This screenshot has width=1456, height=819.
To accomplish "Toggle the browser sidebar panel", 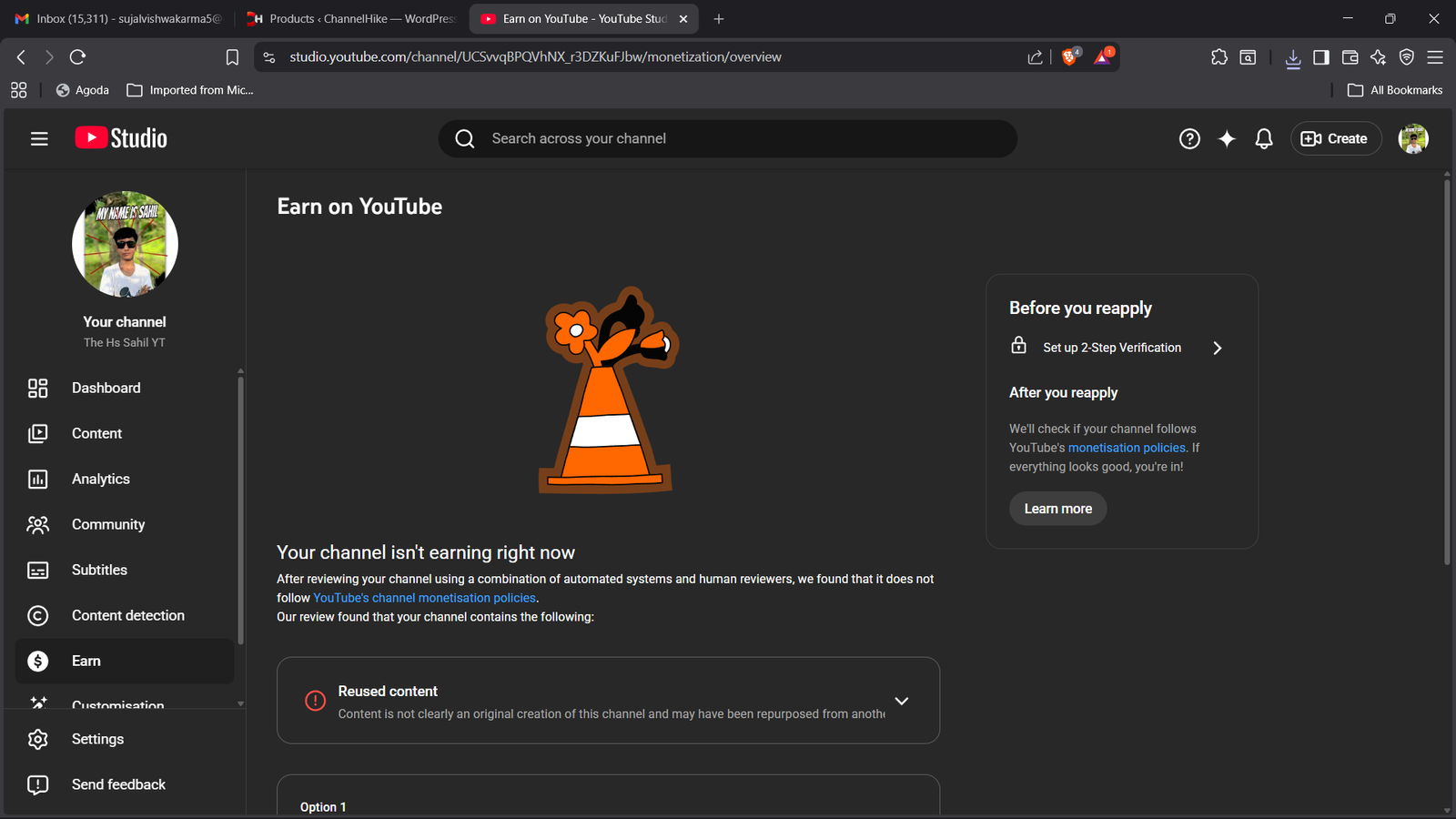I will click(x=1321, y=57).
